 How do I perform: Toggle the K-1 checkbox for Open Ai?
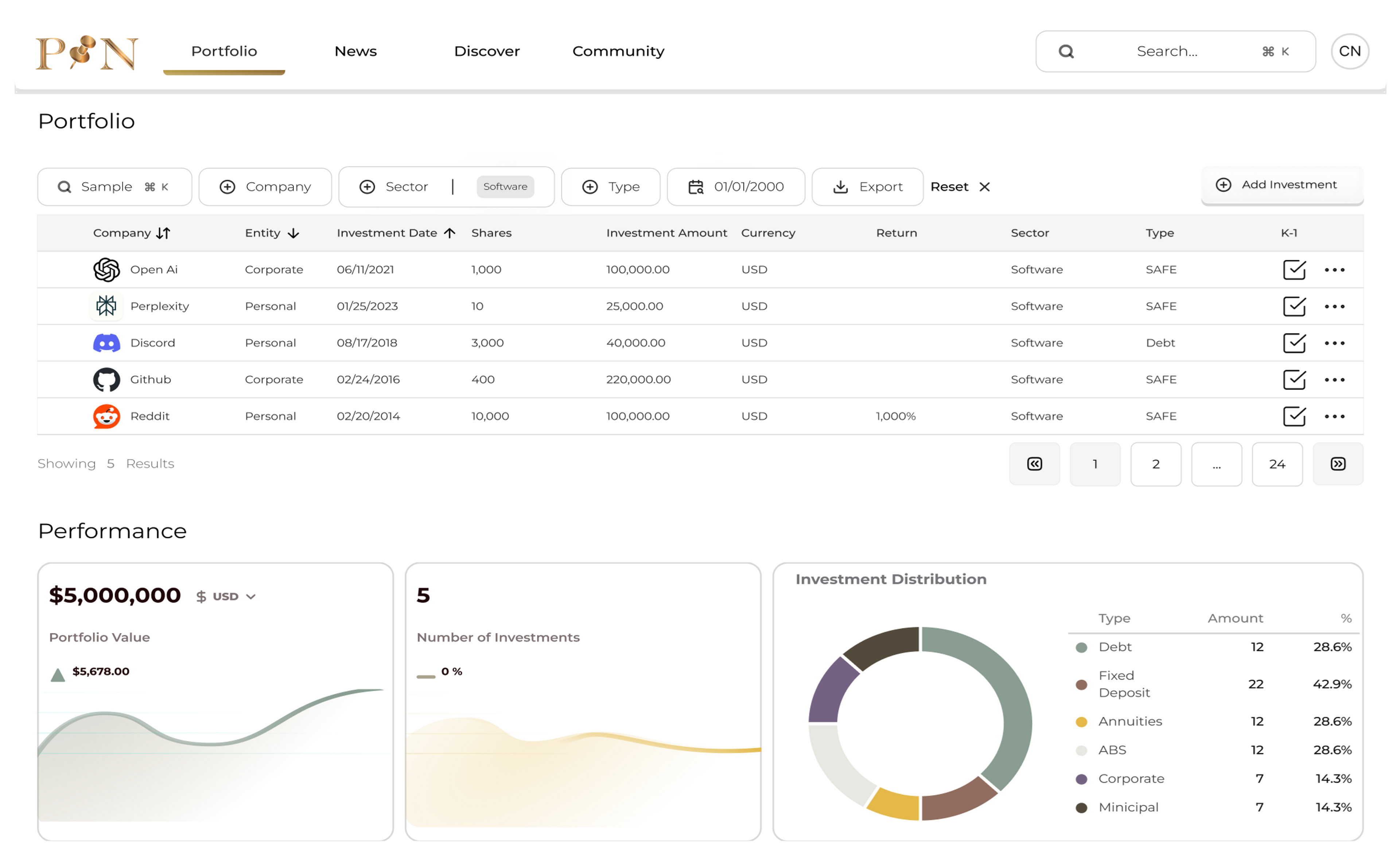coord(1294,270)
